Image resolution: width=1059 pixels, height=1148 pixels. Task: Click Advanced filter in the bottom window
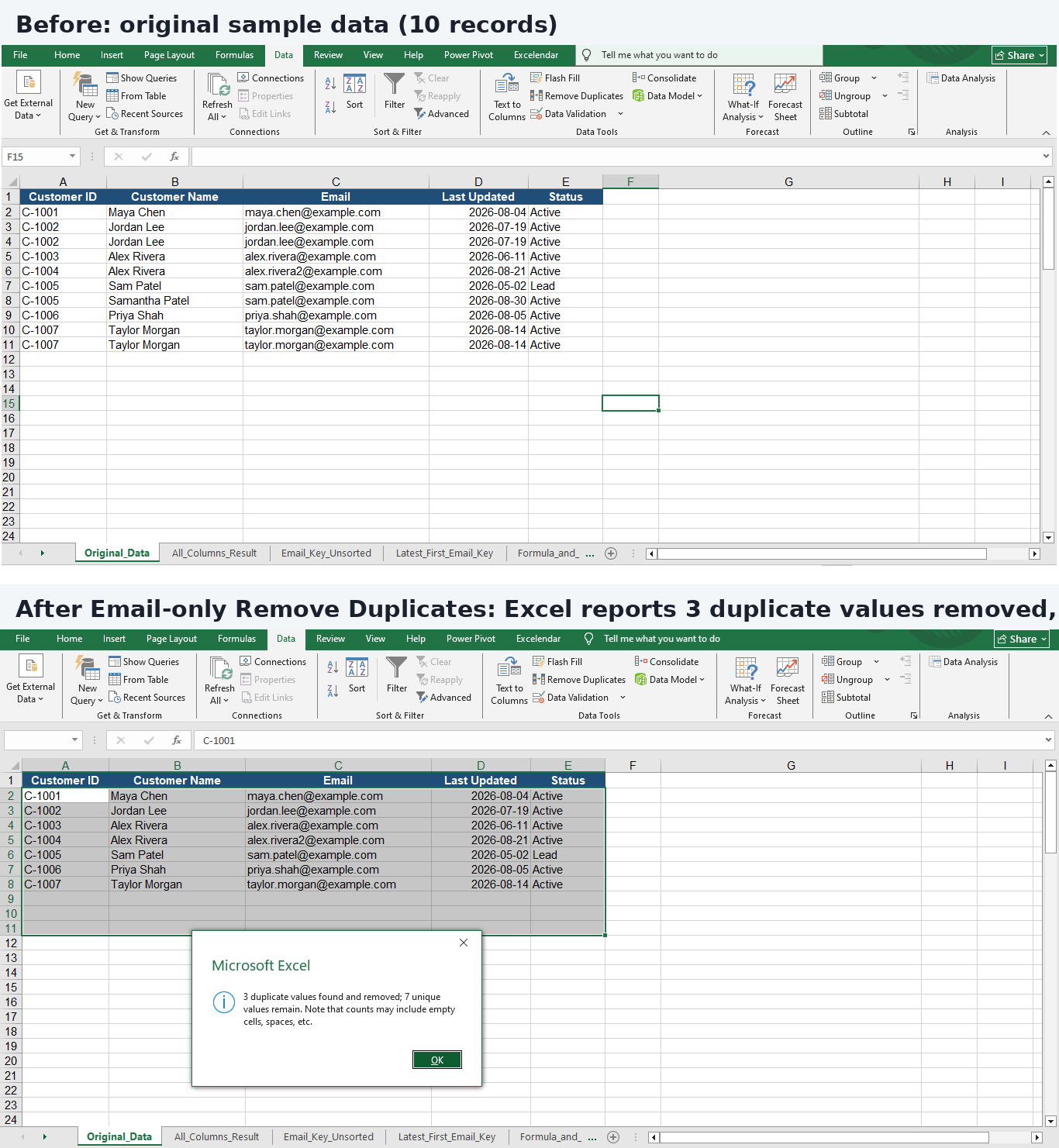click(x=443, y=698)
